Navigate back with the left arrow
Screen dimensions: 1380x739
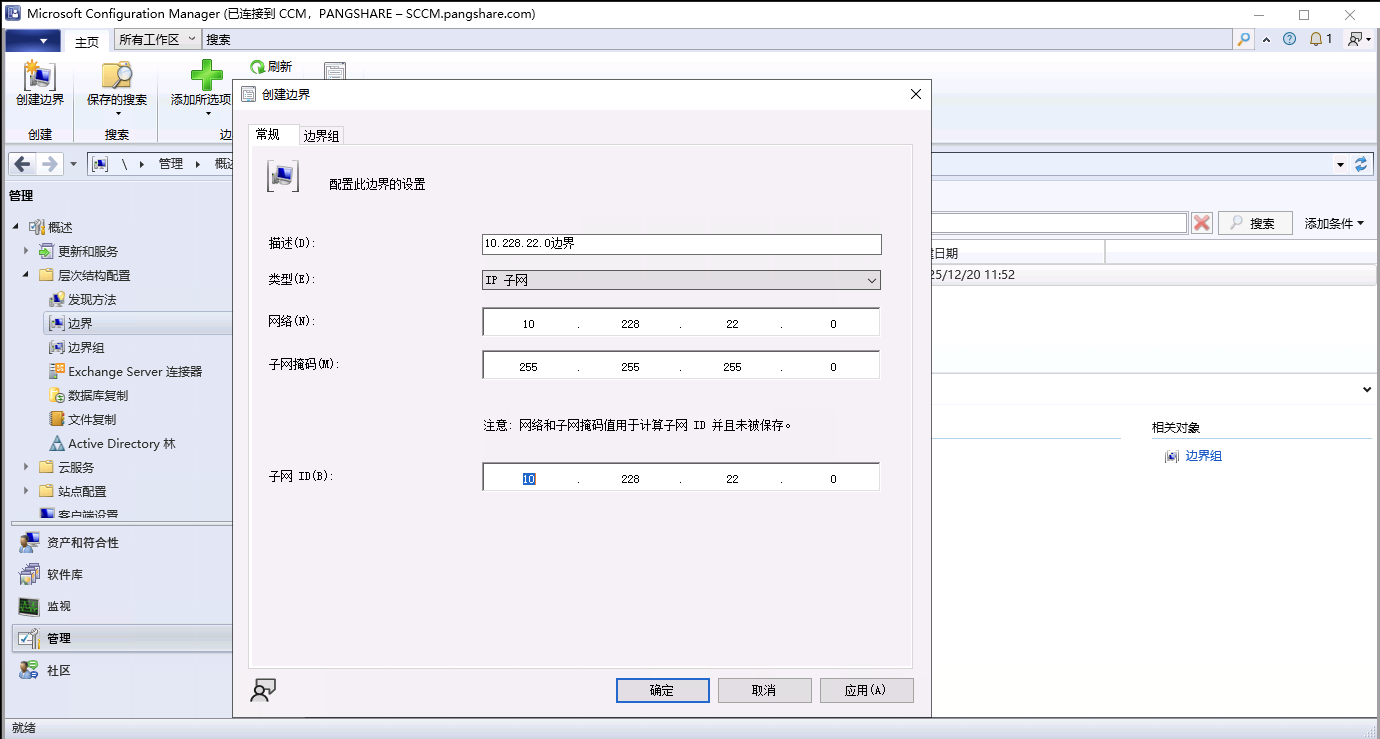click(23, 164)
